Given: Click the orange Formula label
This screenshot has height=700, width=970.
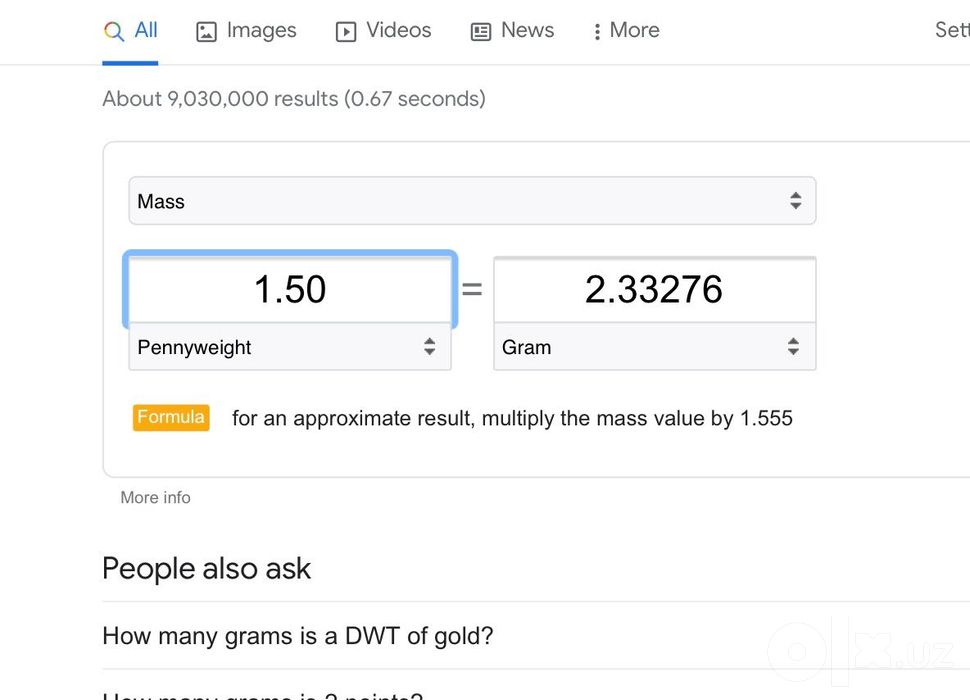Looking at the screenshot, I should pyautogui.click(x=171, y=417).
